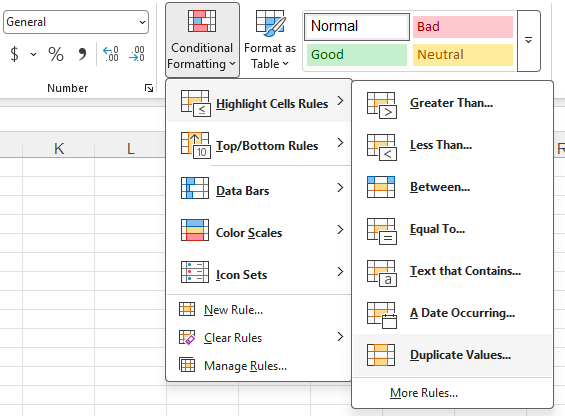Image resolution: width=565 pixels, height=416 pixels.
Task: Click the Icon Sets icon
Action: pyautogui.click(x=195, y=272)
